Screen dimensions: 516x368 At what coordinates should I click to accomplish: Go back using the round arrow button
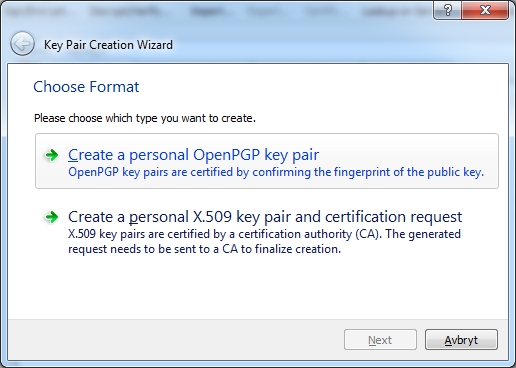point(22,44)
